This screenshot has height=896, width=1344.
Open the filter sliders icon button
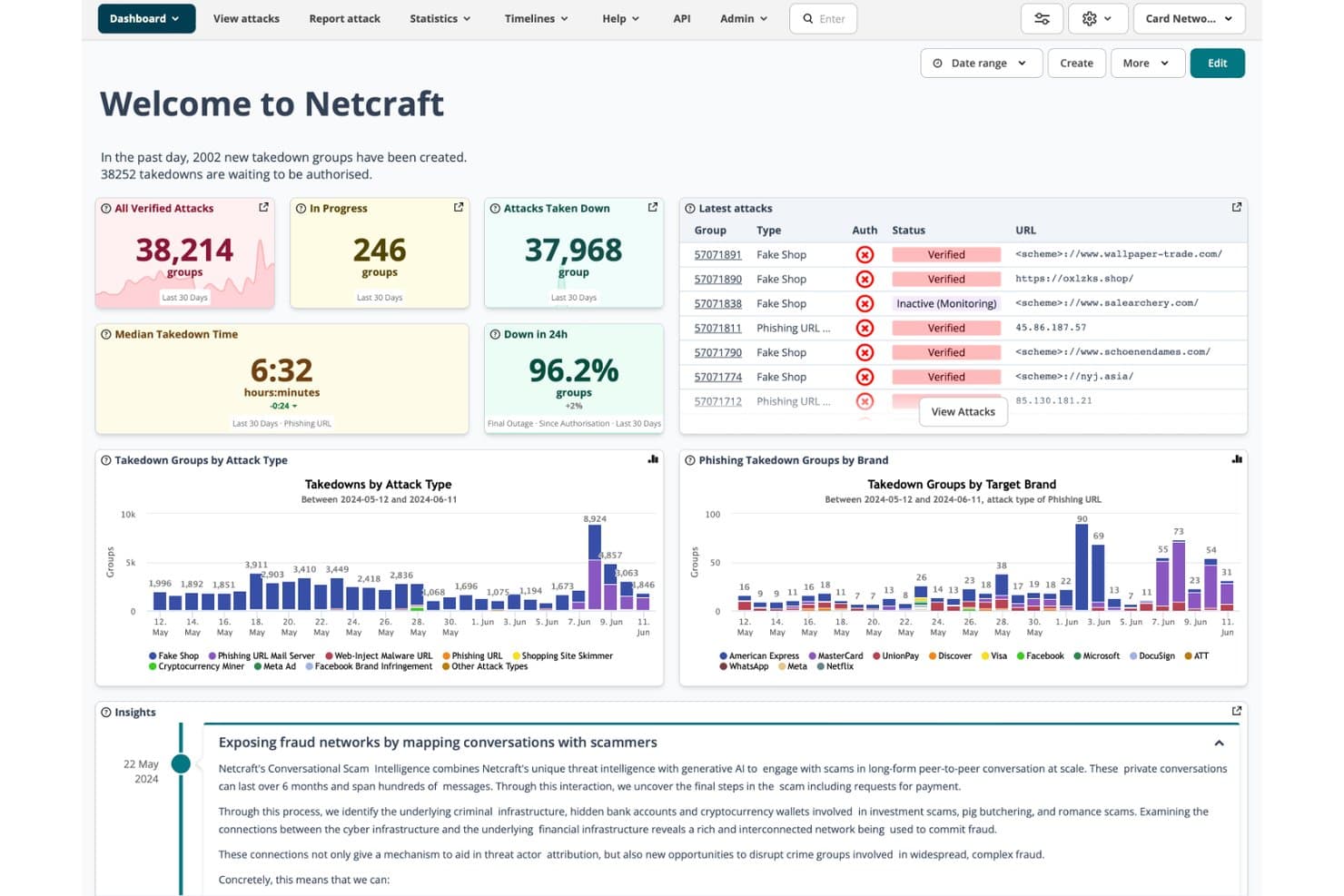click(1042, 19)
